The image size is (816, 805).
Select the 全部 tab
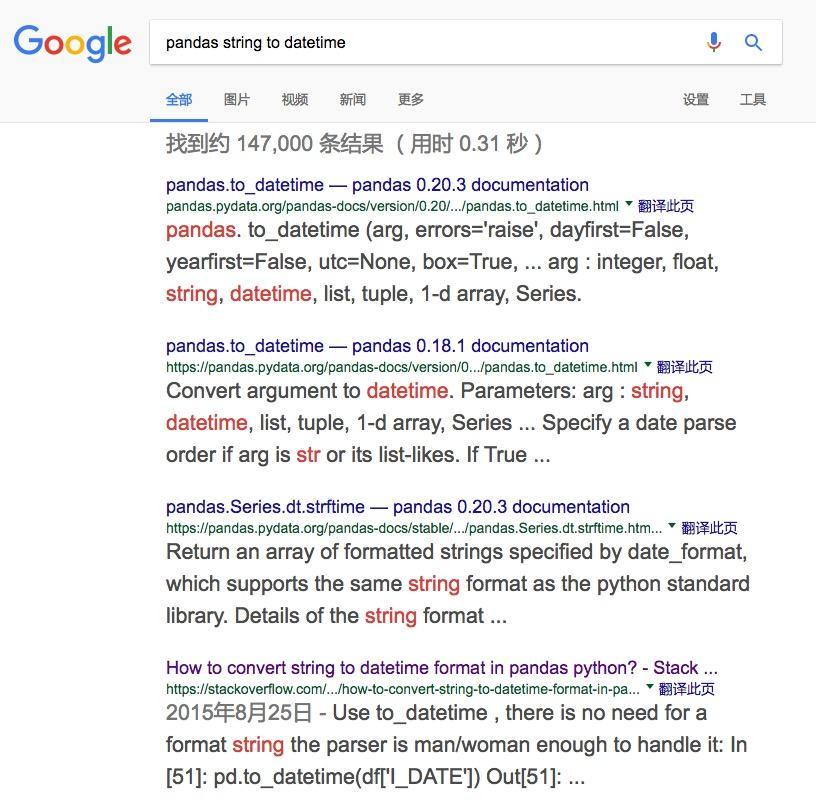[179, 99]
